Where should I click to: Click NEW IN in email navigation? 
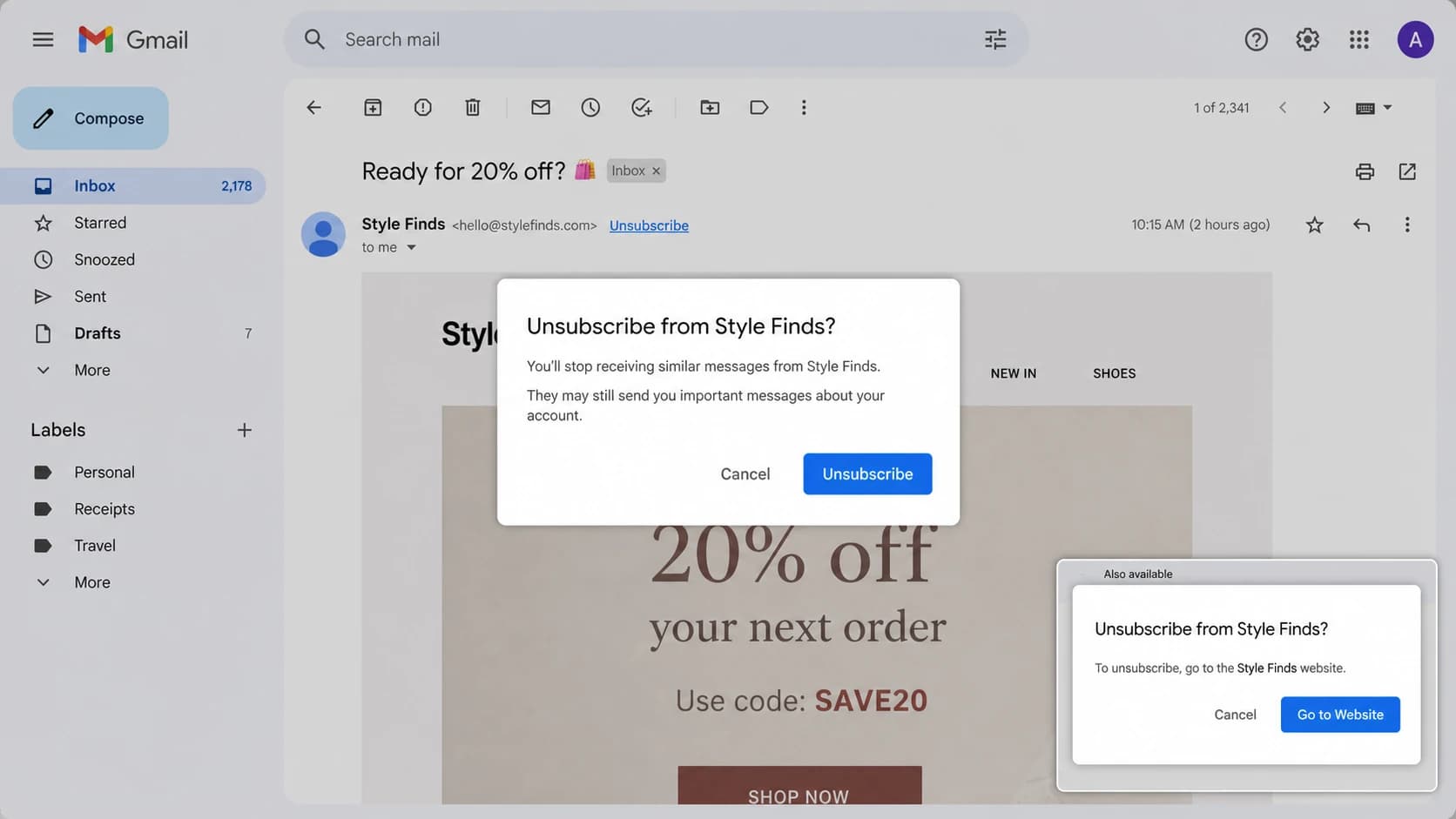pos(1014,373)
